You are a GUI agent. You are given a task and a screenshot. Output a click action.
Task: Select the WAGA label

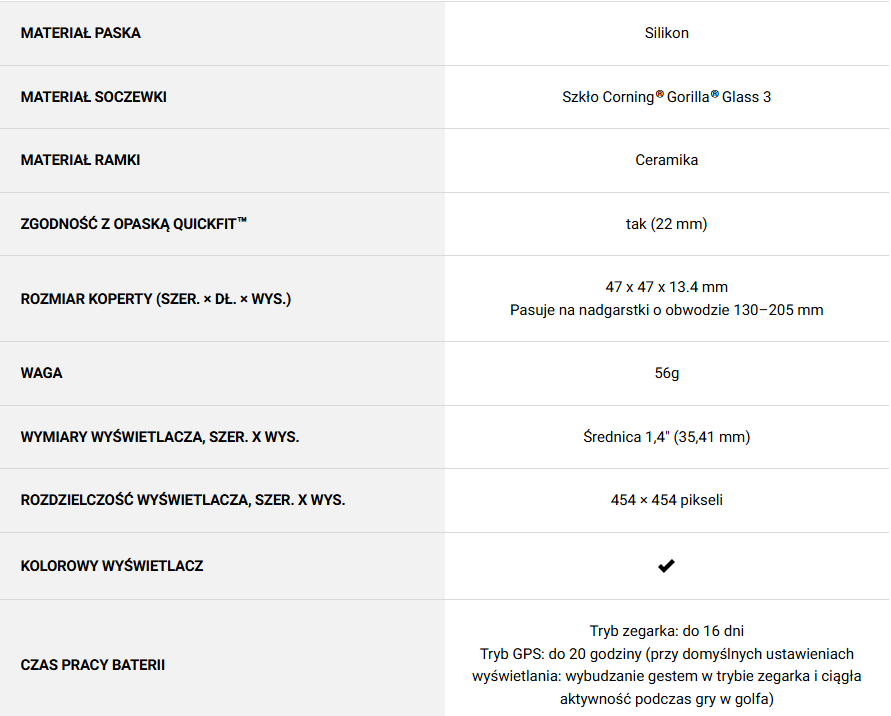41,373
